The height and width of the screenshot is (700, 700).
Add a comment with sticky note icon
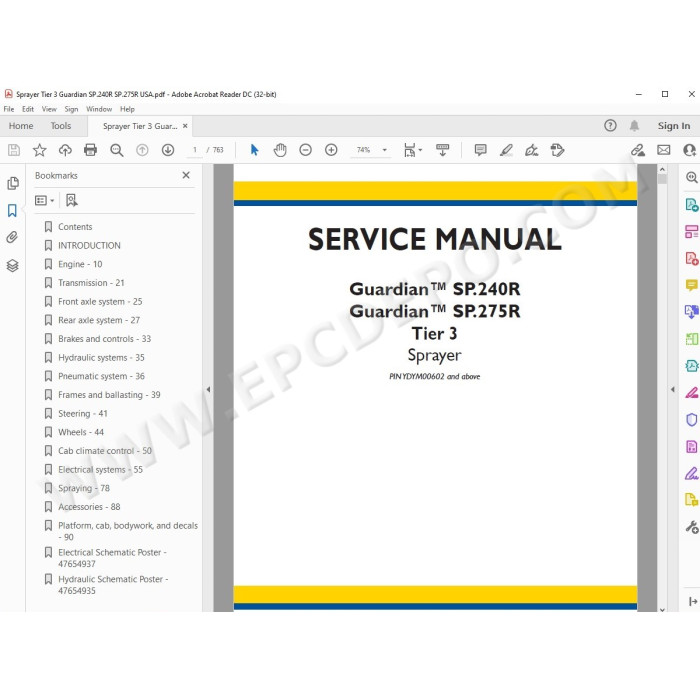480,150
